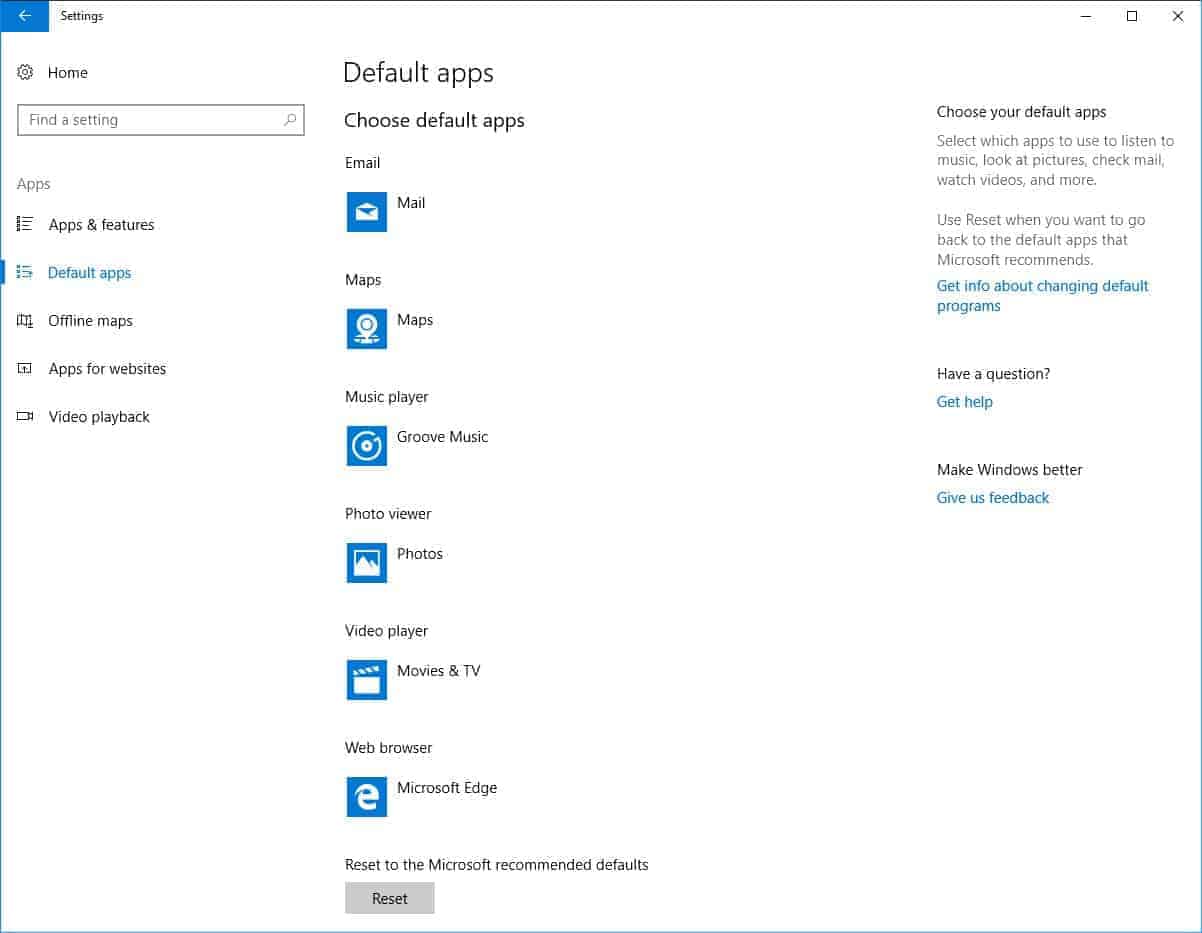Click the Apps & features list icon
The width and height of the screenshot is (1202, 933).
(x=25, y=224)
